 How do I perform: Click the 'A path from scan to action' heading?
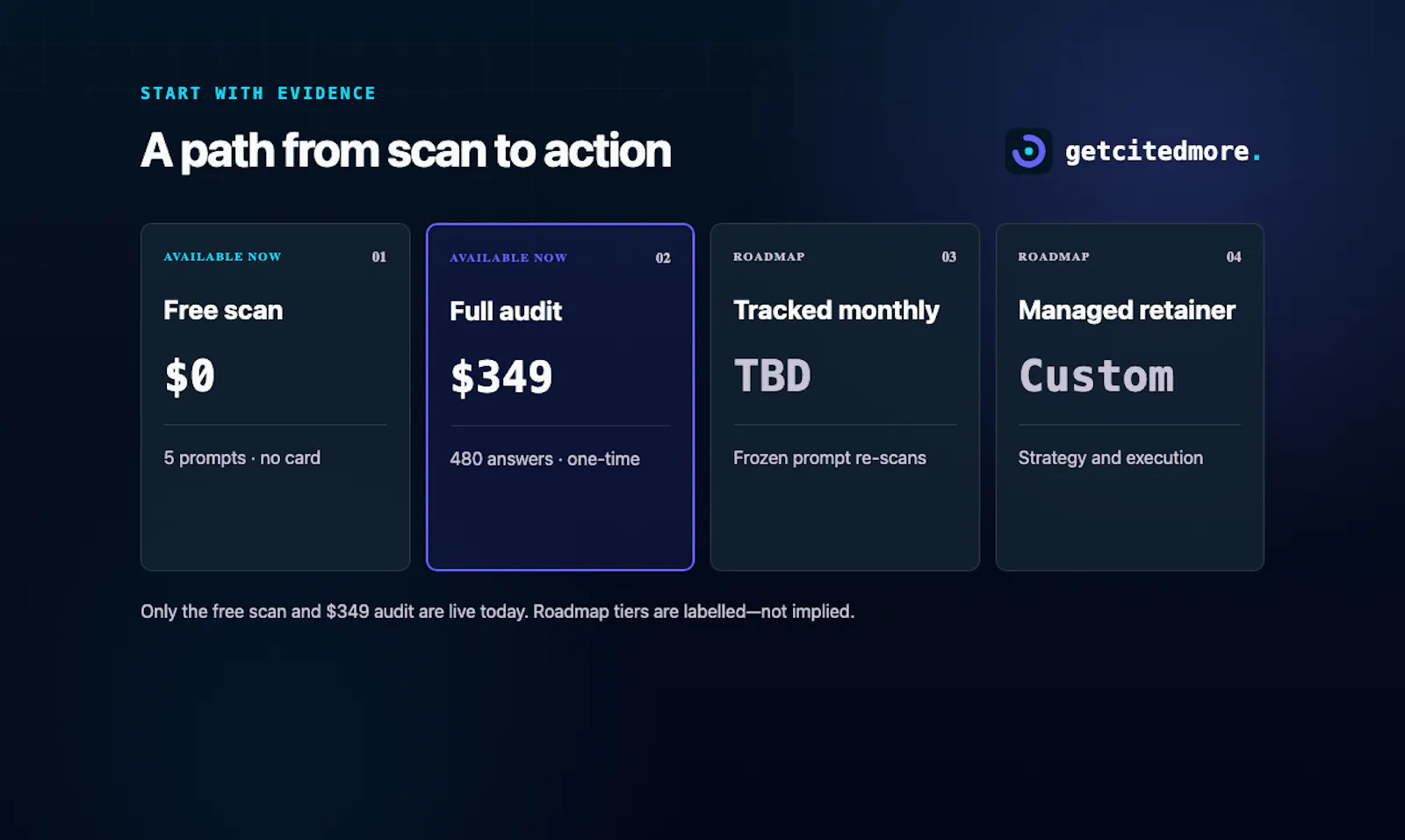[406, 151]
